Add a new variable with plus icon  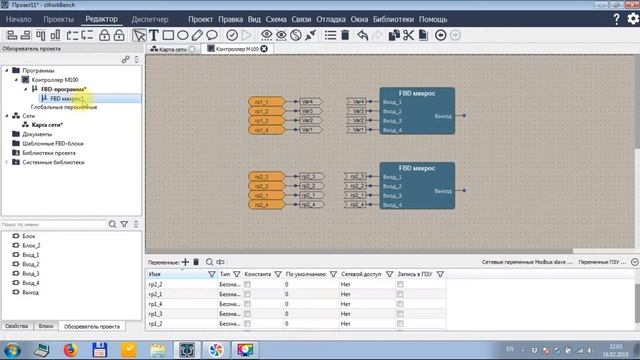point(185,262)
